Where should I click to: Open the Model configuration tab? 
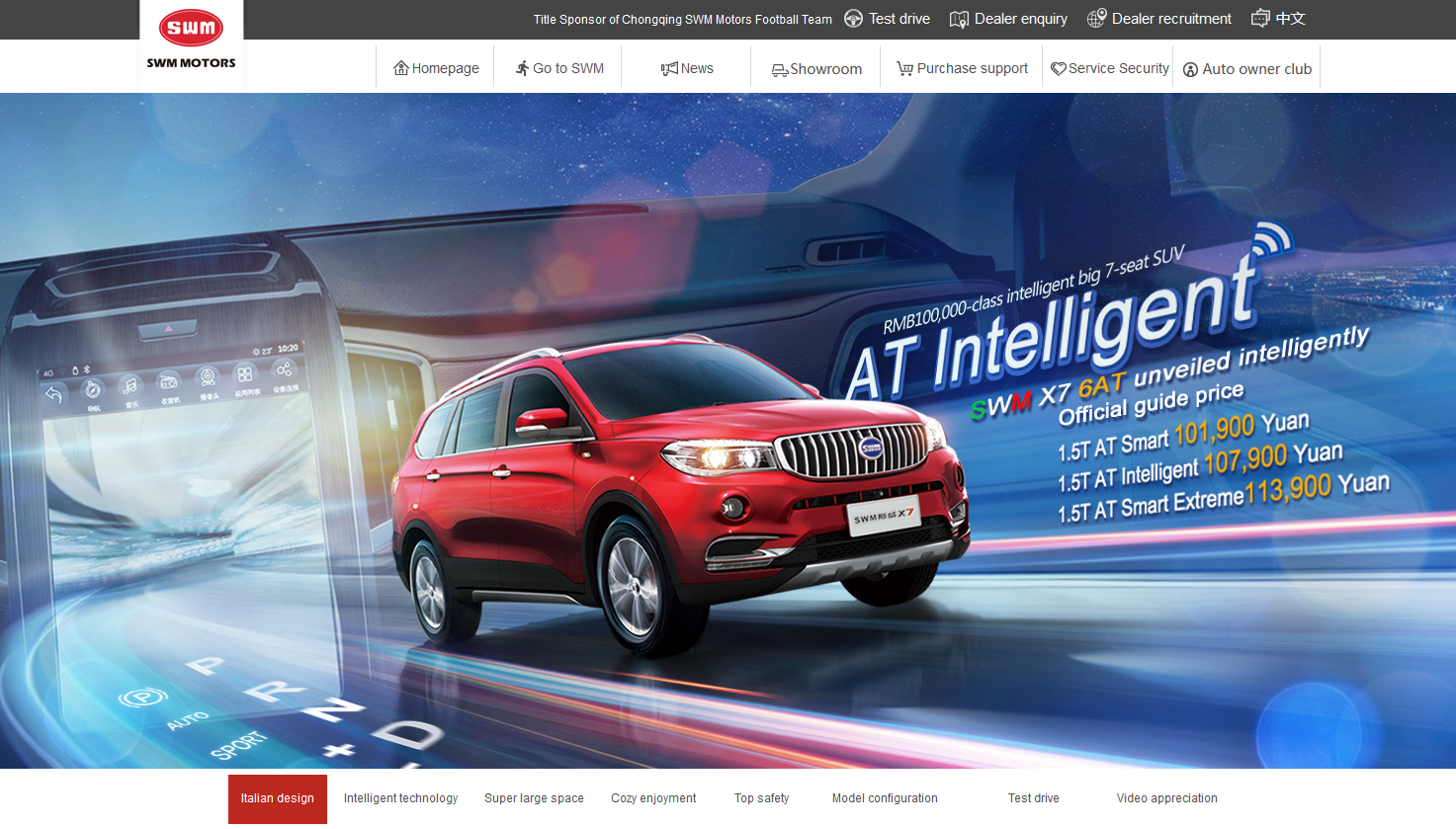click(885, 798)
